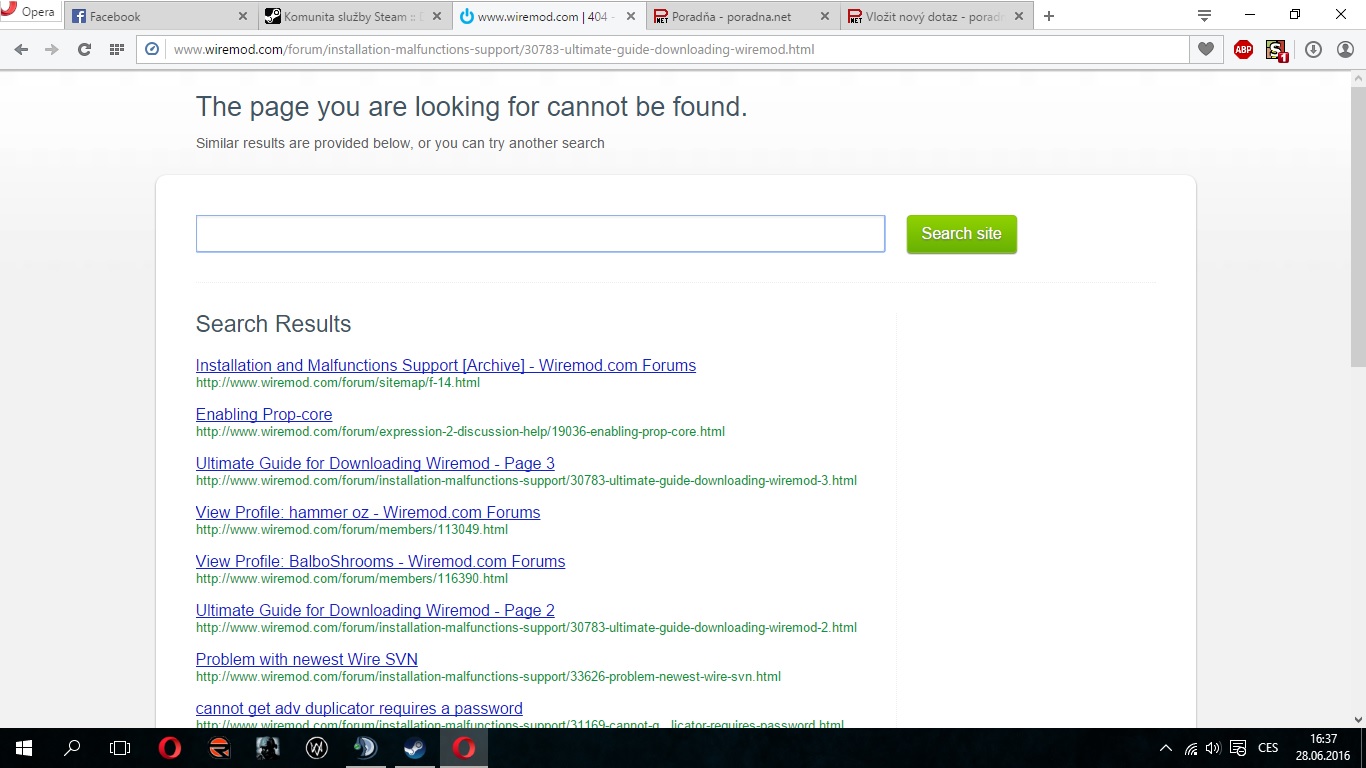
Task: Open the tab menu icon beside window controls
Action: (x=1204, y=15)
